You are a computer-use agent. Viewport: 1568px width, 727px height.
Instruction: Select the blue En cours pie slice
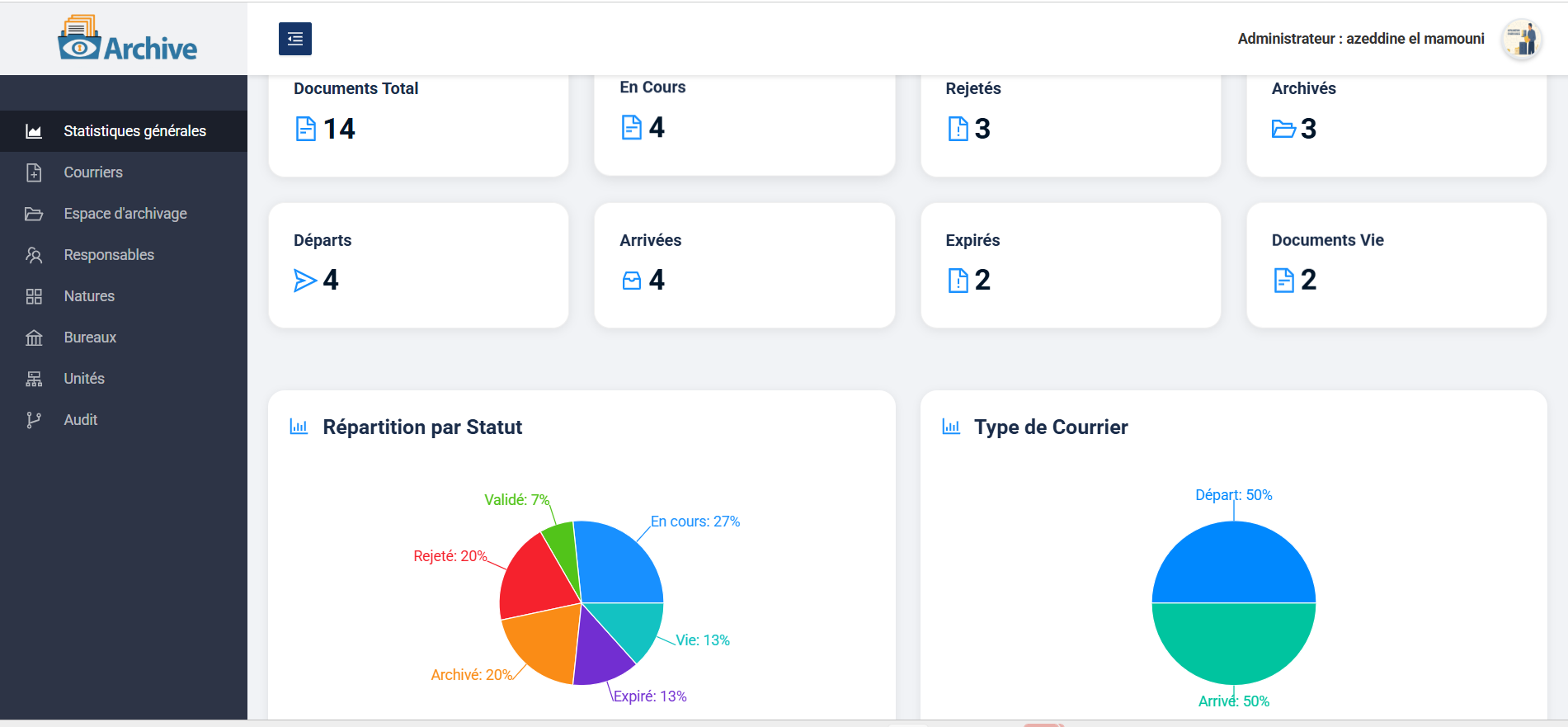619,565
